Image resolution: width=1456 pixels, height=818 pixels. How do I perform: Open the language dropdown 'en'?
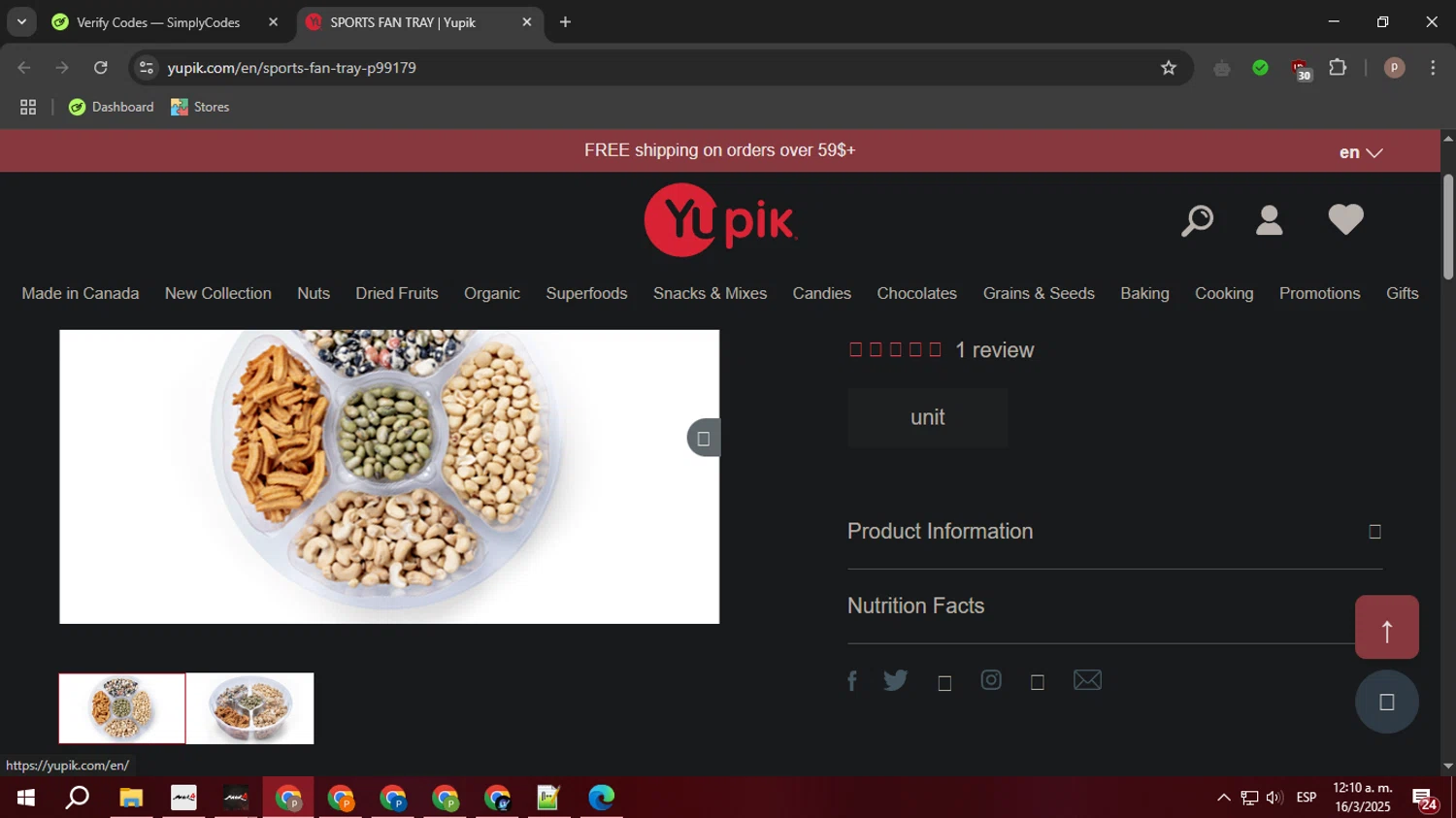pyautogui.click(x=1360, y=152)
